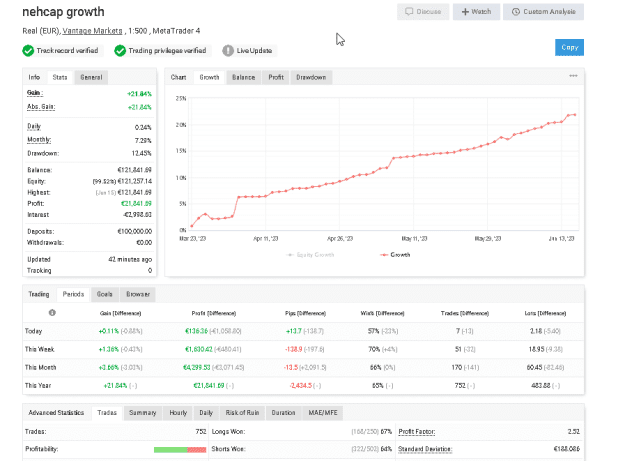Open the Daily statistics tab
Screen dimensions: 625x461
206,412
